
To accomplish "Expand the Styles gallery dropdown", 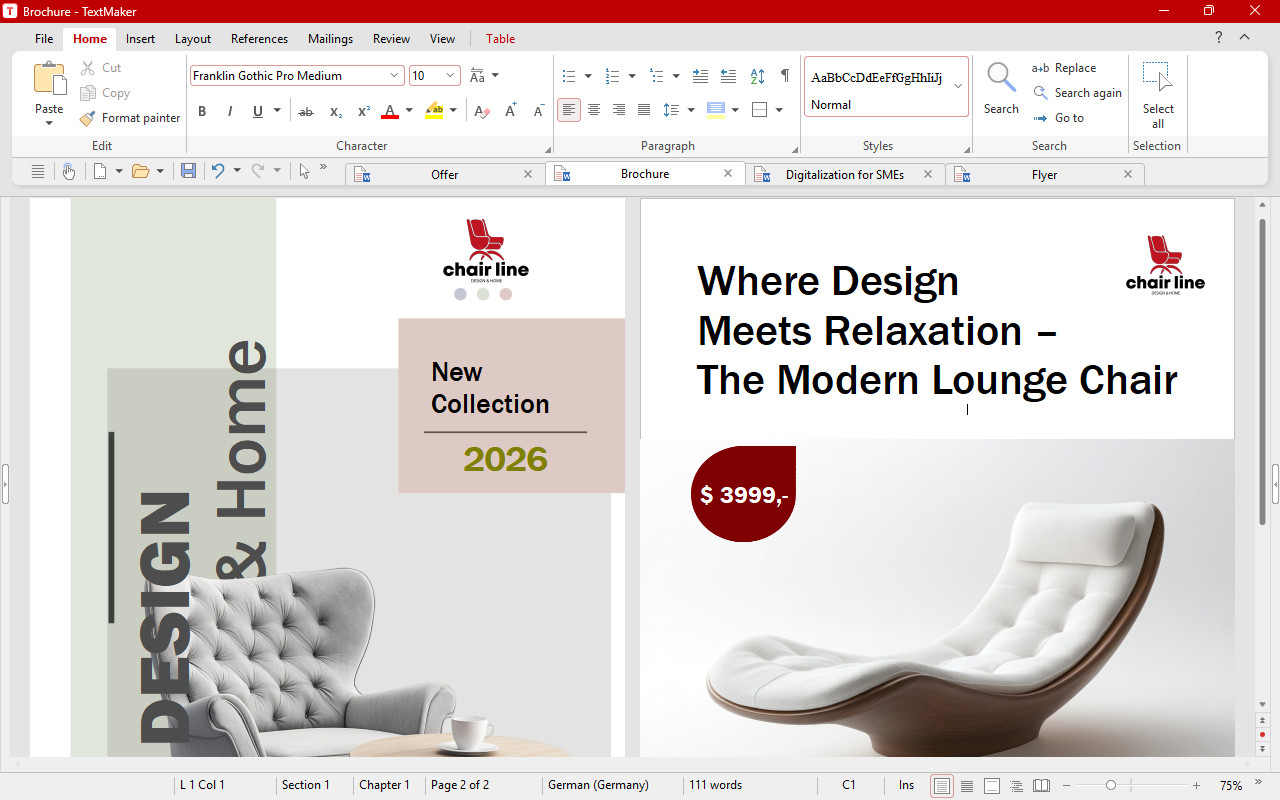I will click(x=958, y=87).
